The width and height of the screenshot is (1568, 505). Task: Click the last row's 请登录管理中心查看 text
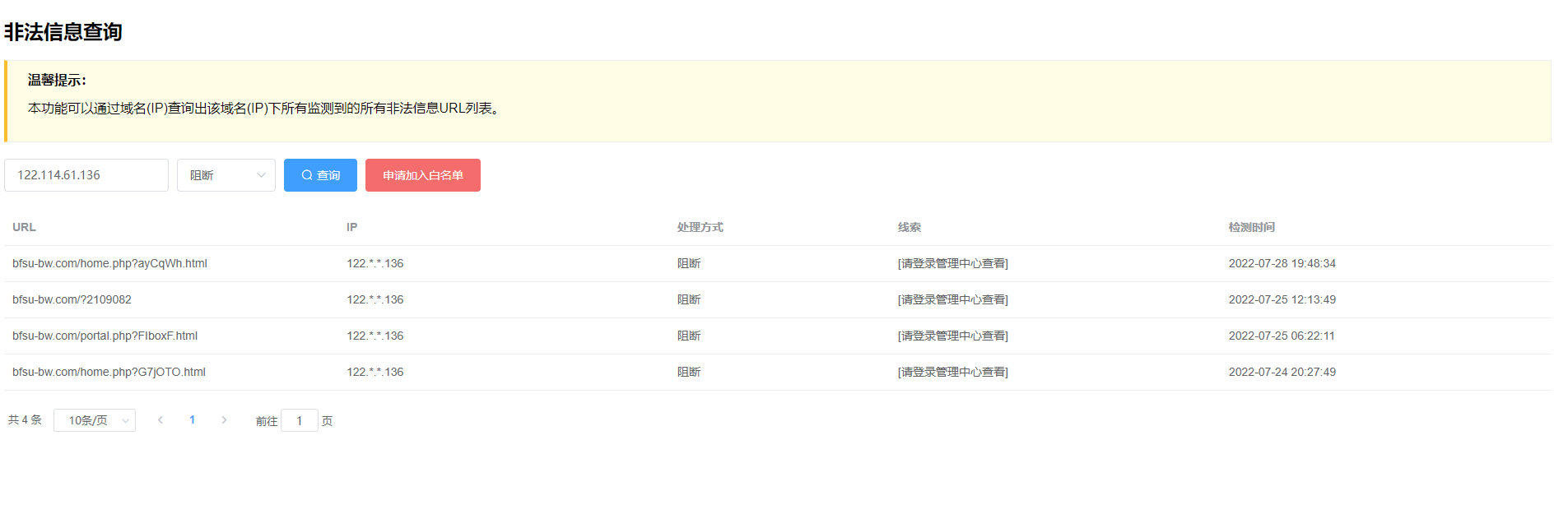[x=952, y=373]
